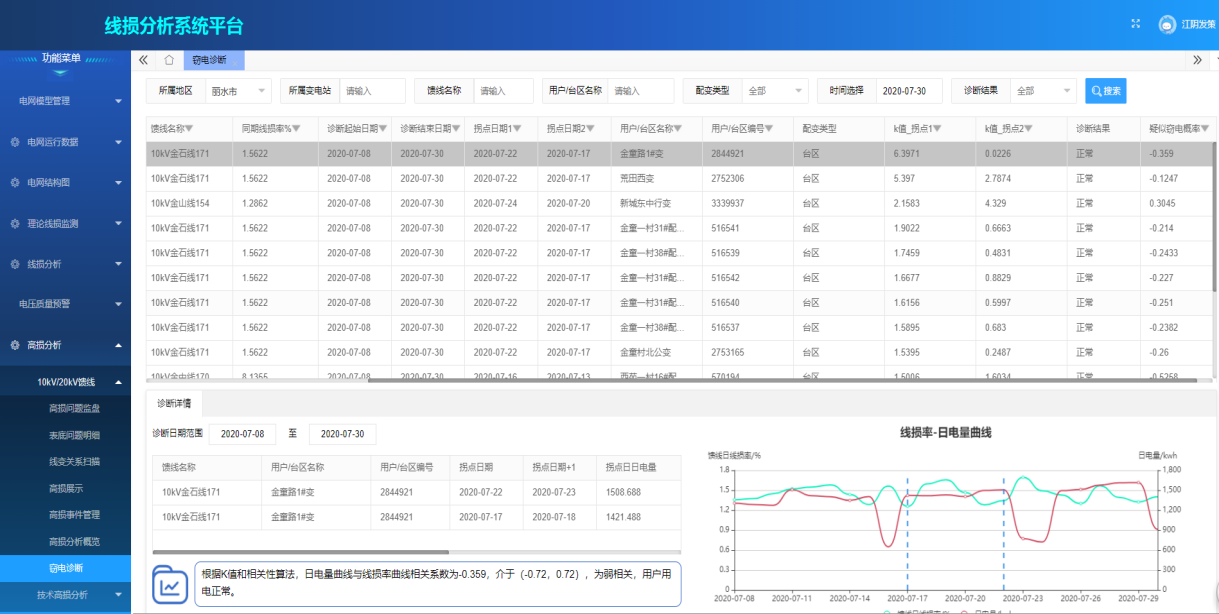Sort by 拐点日期1 column arrow
1219x614 pixels.
tap(517, 128)
